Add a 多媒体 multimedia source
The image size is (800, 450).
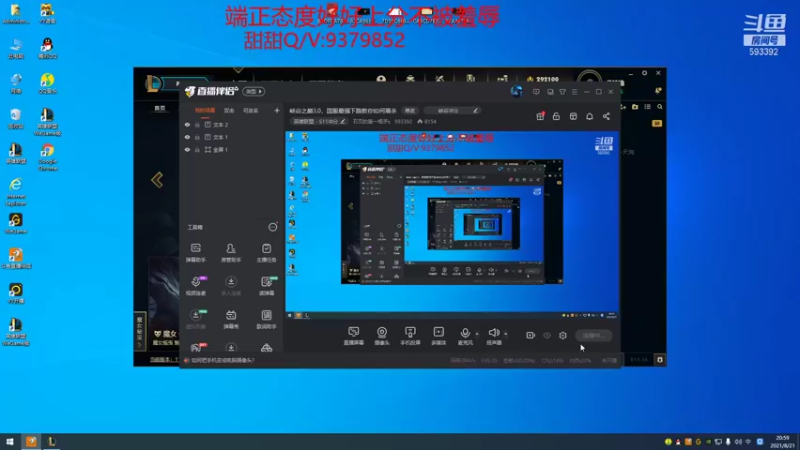click(x=438, y=336)
